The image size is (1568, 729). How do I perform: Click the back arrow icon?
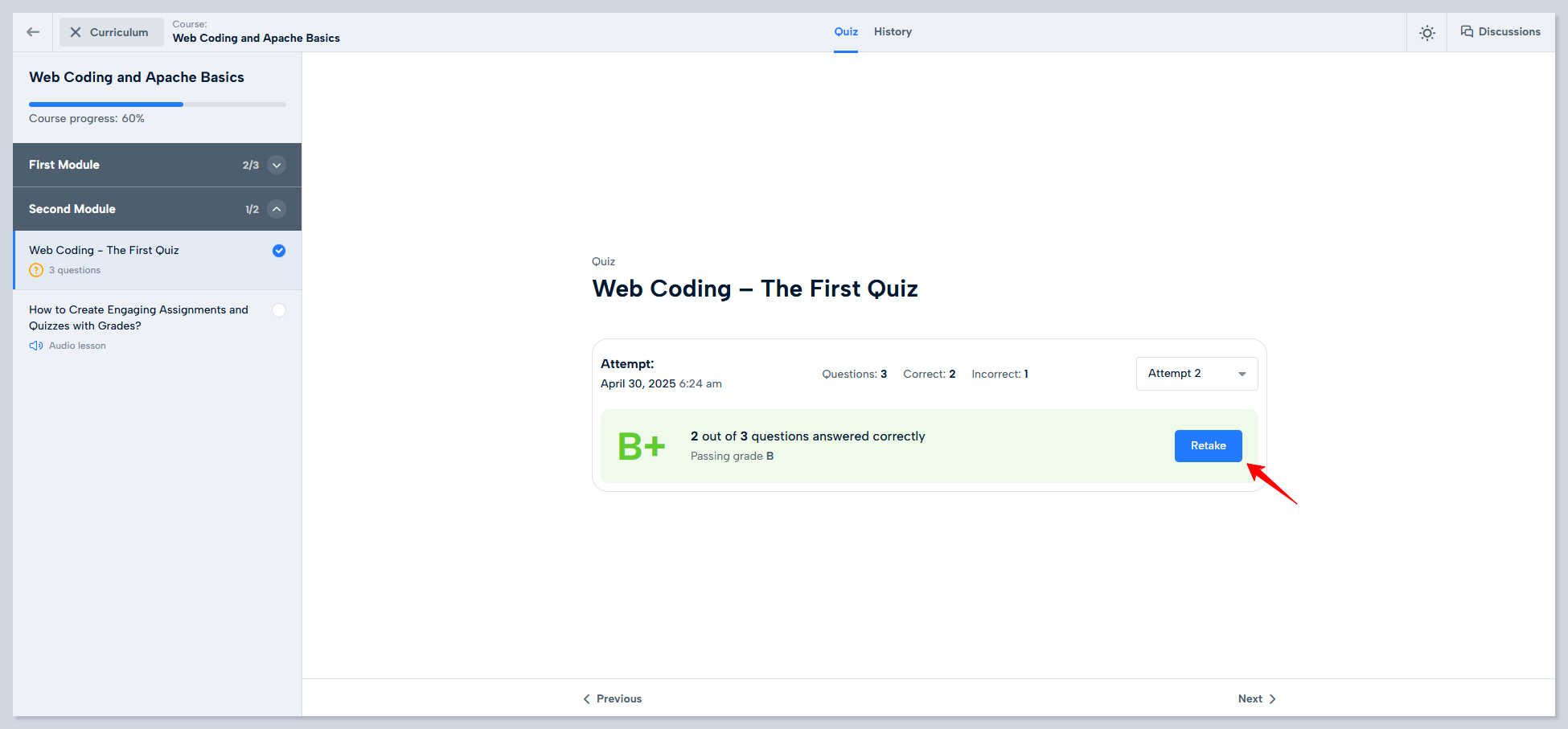coord(33,32)
